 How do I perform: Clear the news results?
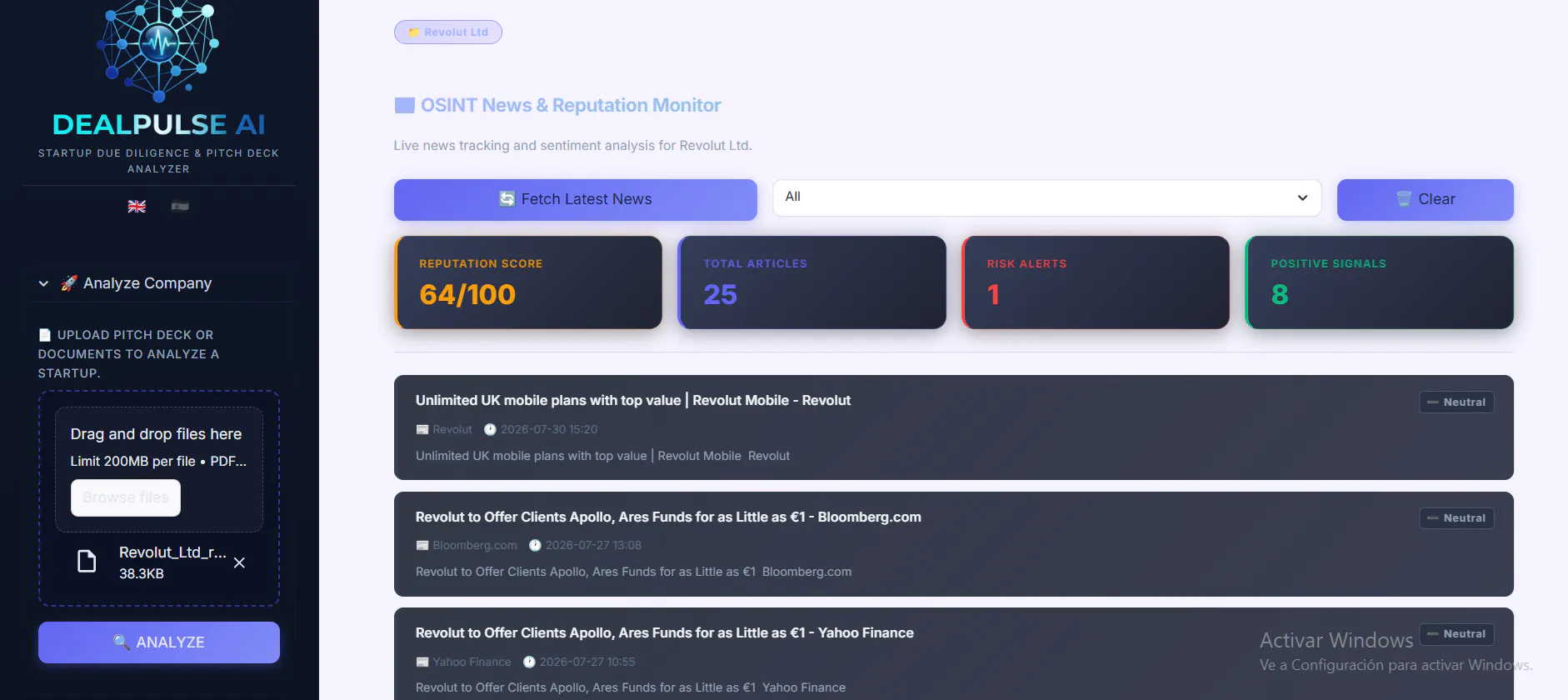[1426, 199]
